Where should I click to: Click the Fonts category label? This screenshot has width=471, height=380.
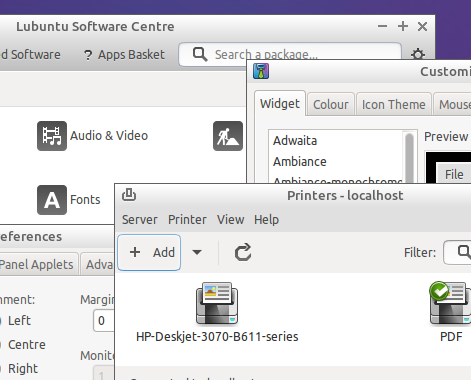85,200
